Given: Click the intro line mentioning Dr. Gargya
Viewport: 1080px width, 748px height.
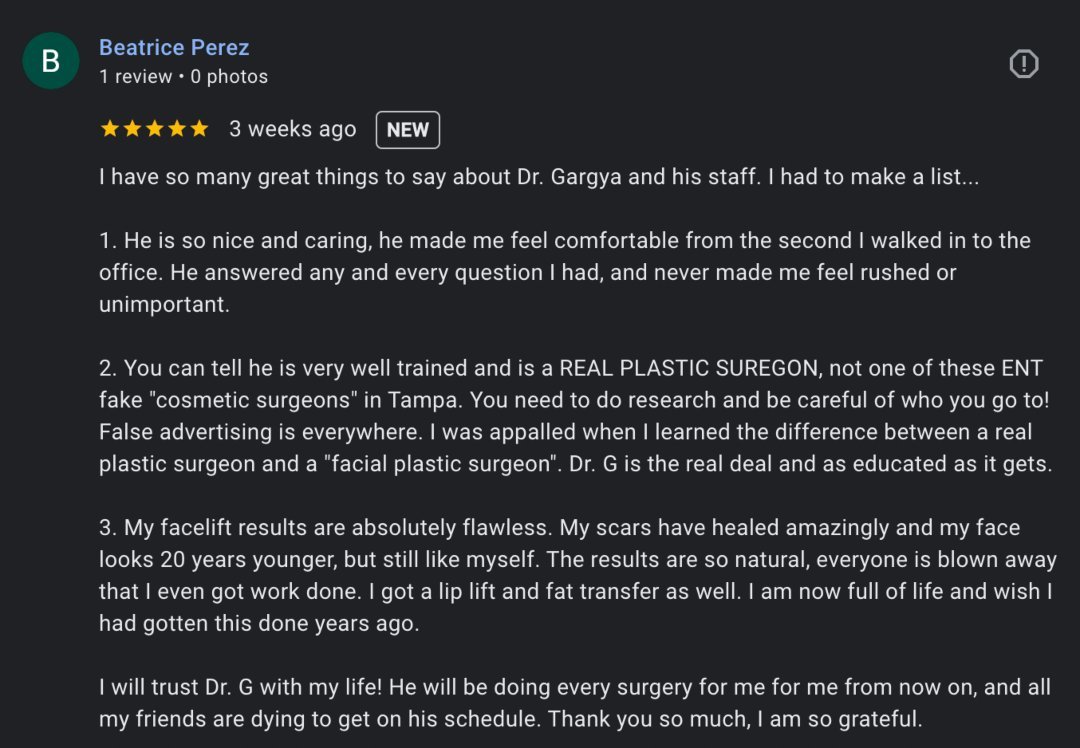Looking at the screenshot, I should pos(539,177).
